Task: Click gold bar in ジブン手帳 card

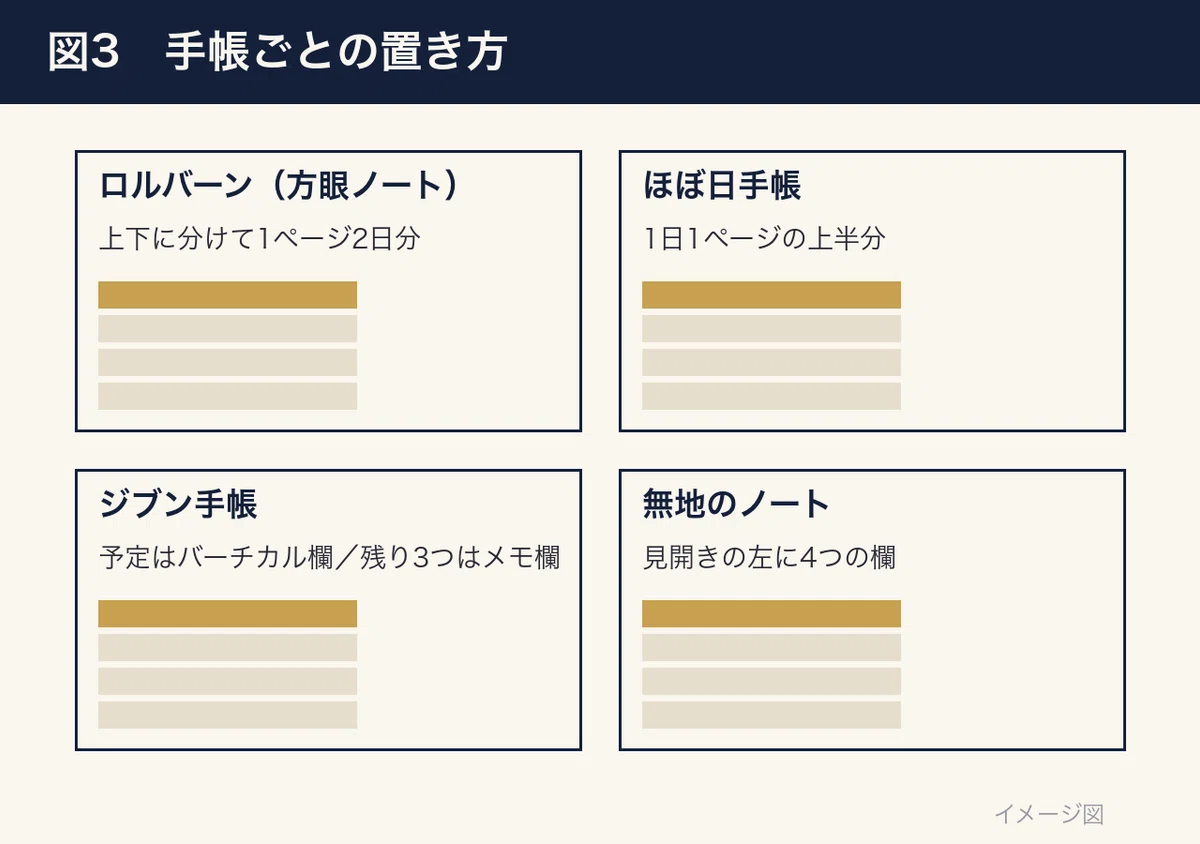Action: pyautogui.click(x=227, y=613)
